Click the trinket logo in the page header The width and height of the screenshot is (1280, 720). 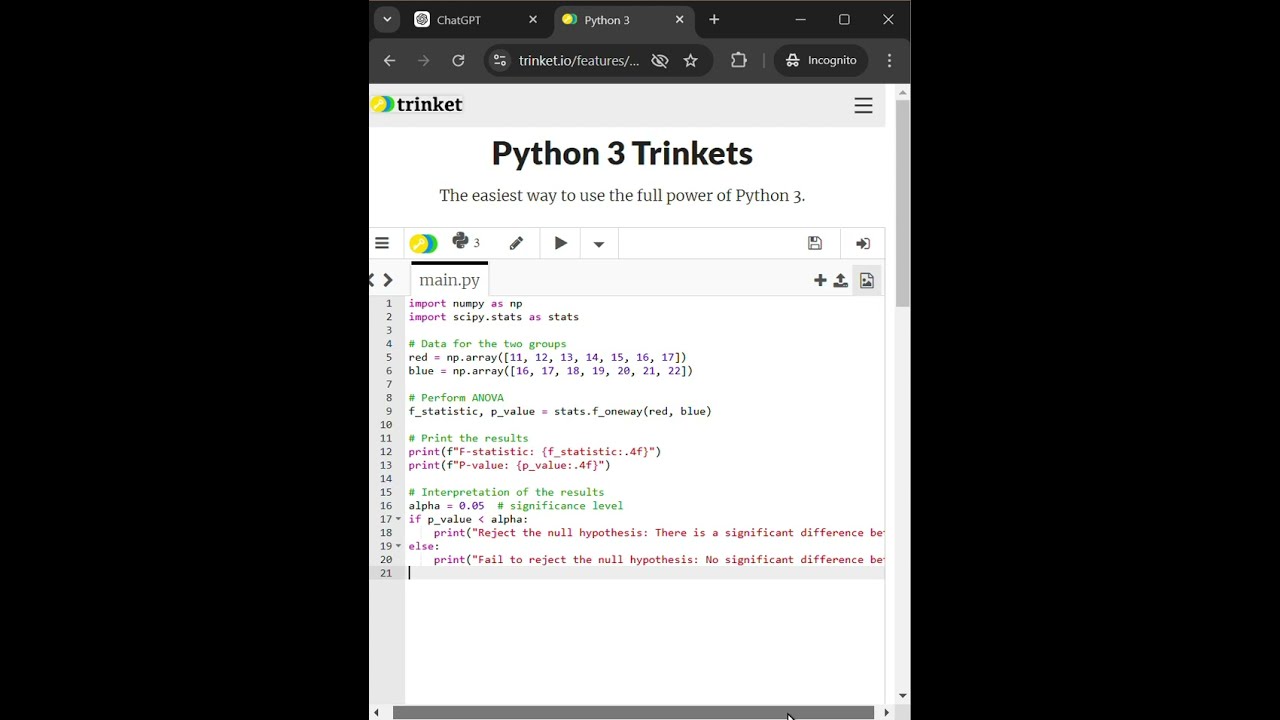pyautogui.click(x=417, y=104)
